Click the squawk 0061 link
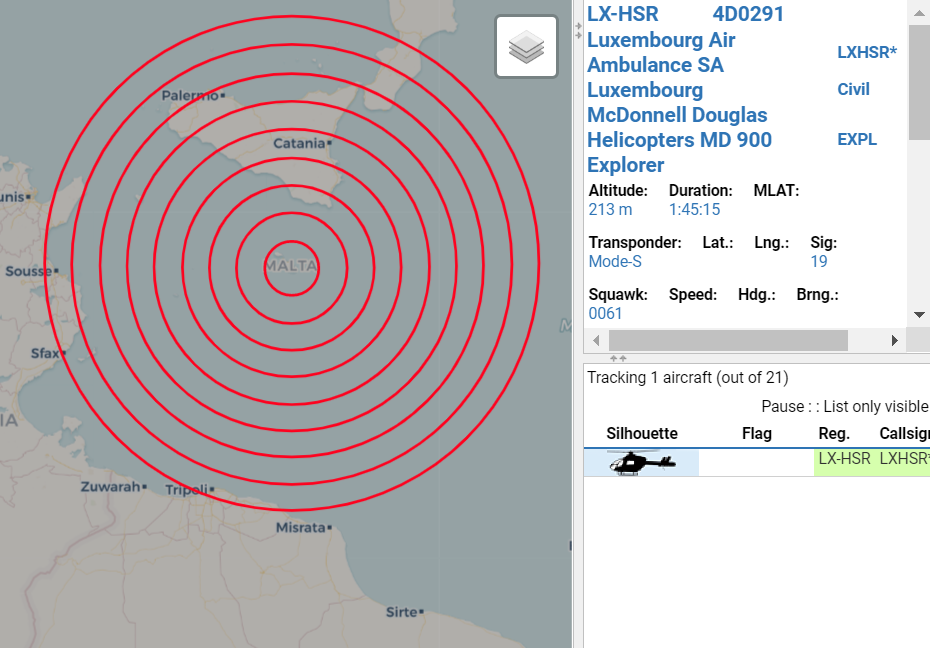Image resolution: width=931 pixels, height=648 pixels. coord(604,313)
